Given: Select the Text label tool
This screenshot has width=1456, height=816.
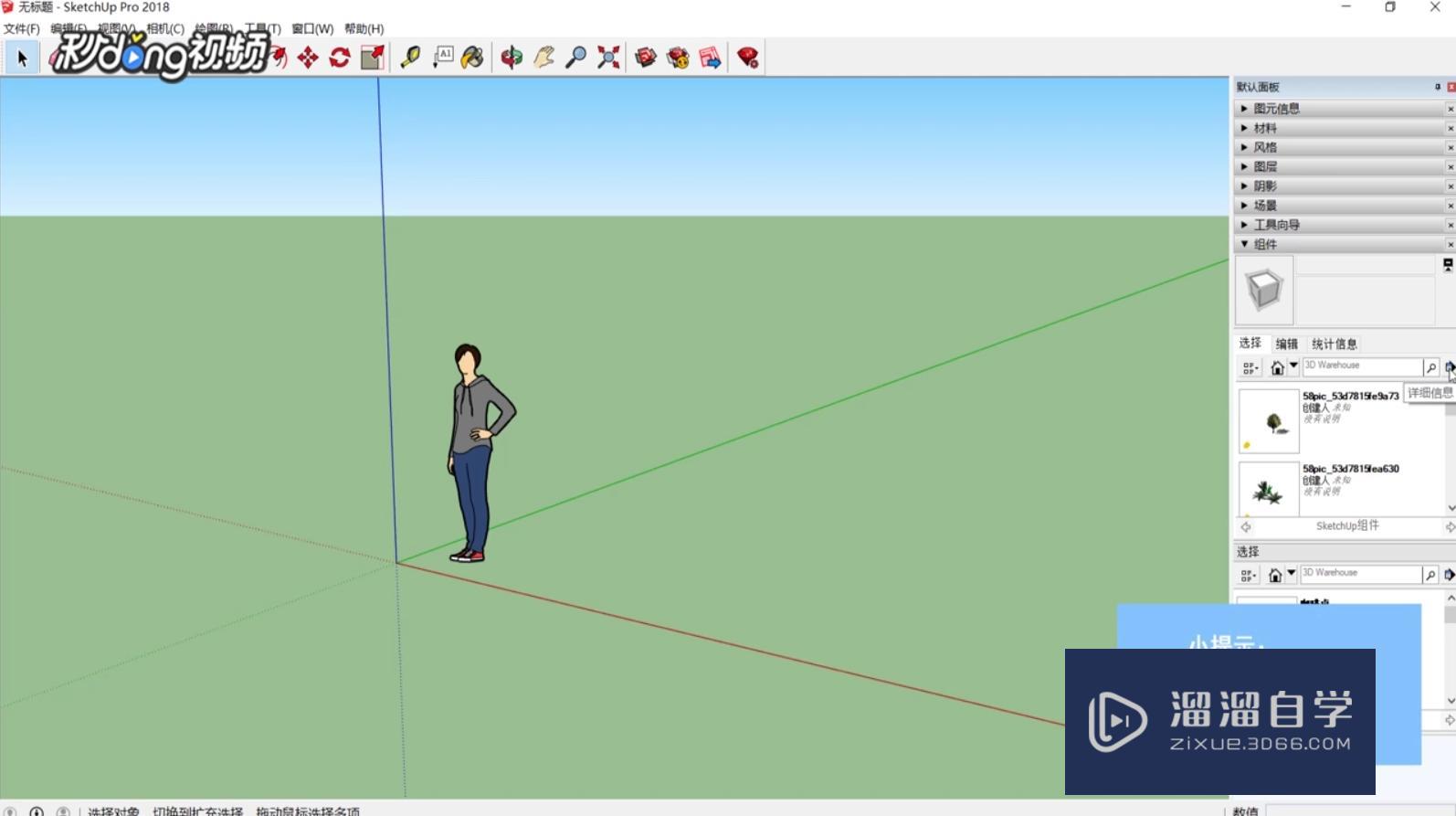Looking at the screenshot, I should [443, 58].
